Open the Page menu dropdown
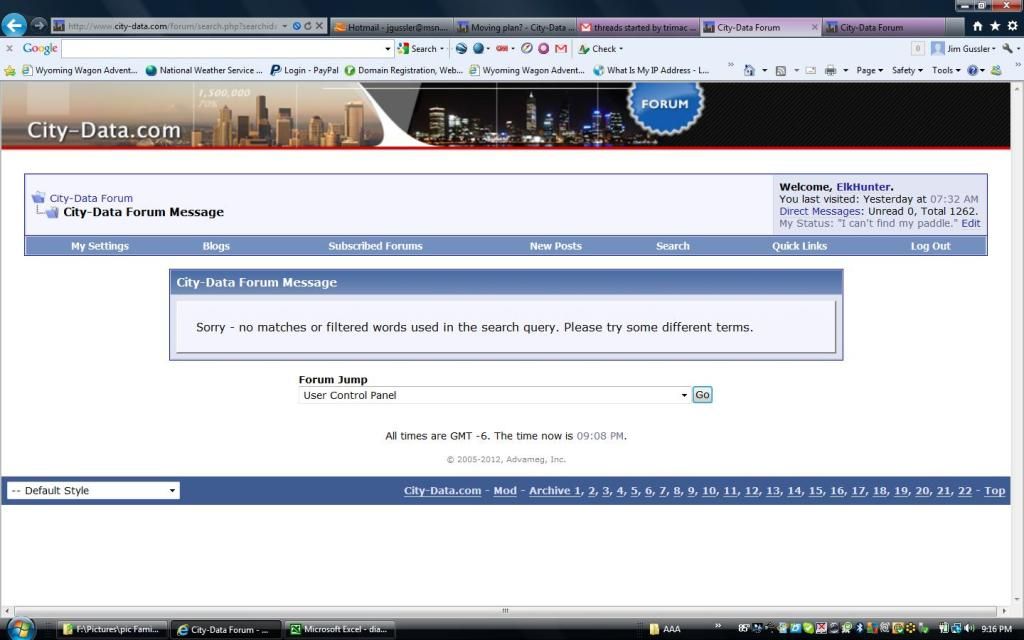Image resolution: width=1024 pixels, height=640 pixels. [869, 71]
